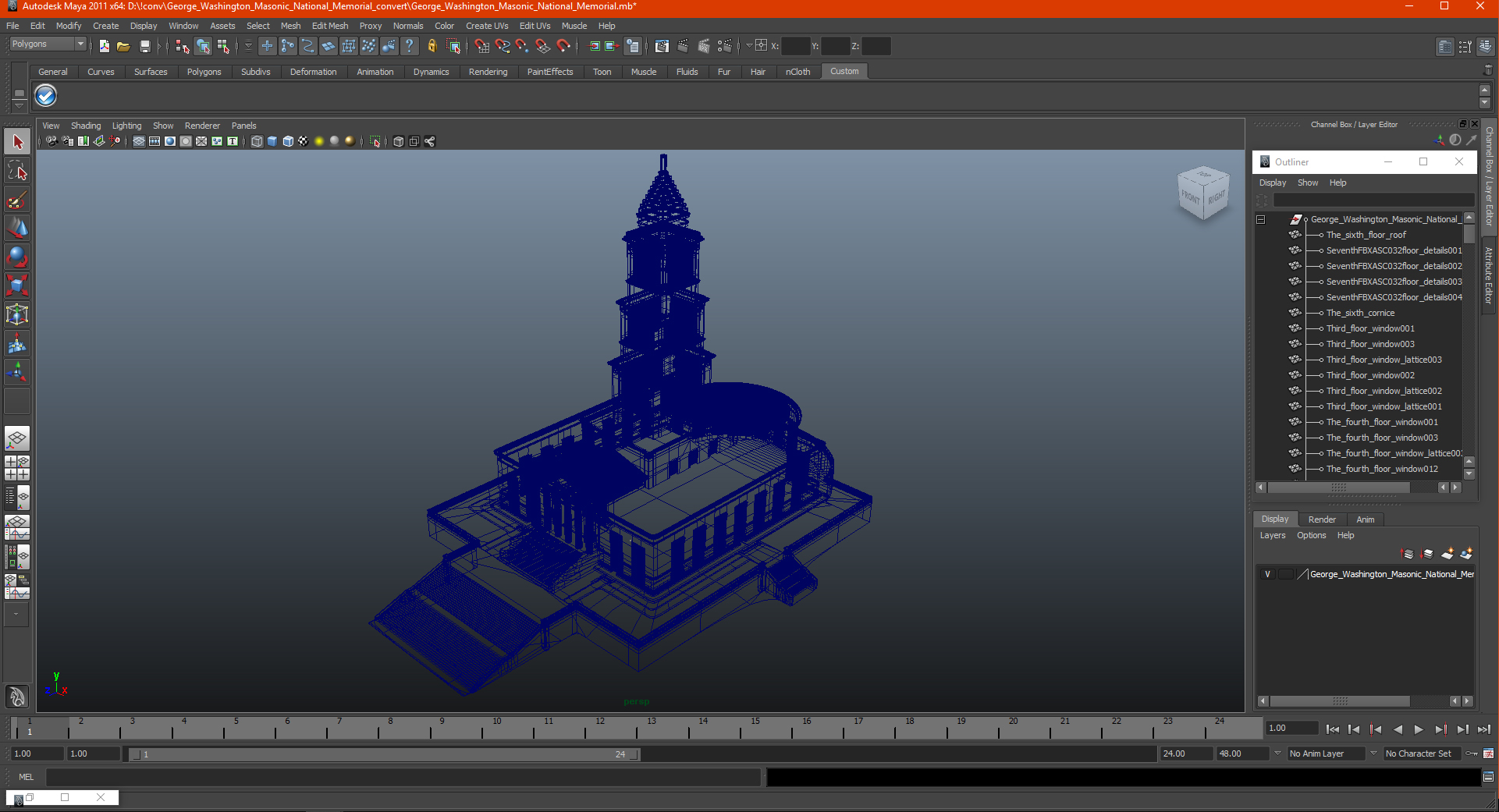This screenshot has height=812, width=1499.
Task: Open the Shading viewport menu
Action: coord(86,126)
